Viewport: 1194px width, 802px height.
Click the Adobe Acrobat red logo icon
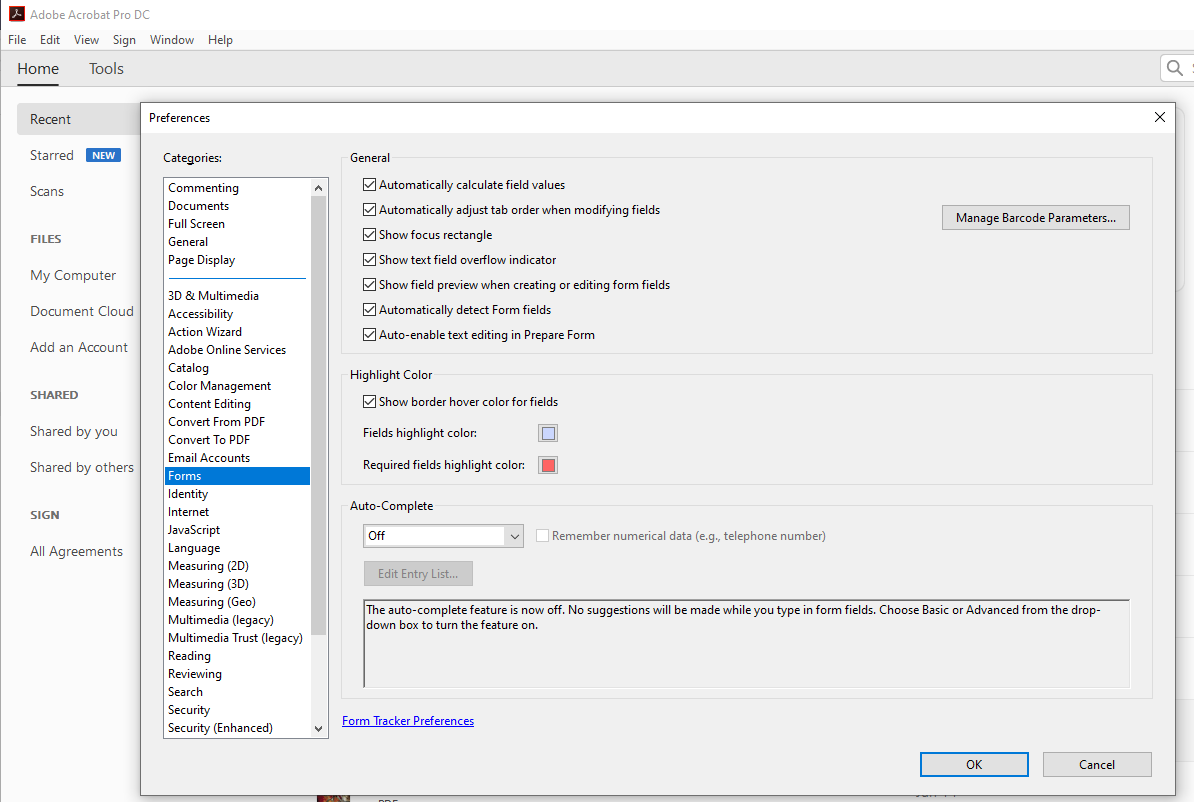pos(17,13)
